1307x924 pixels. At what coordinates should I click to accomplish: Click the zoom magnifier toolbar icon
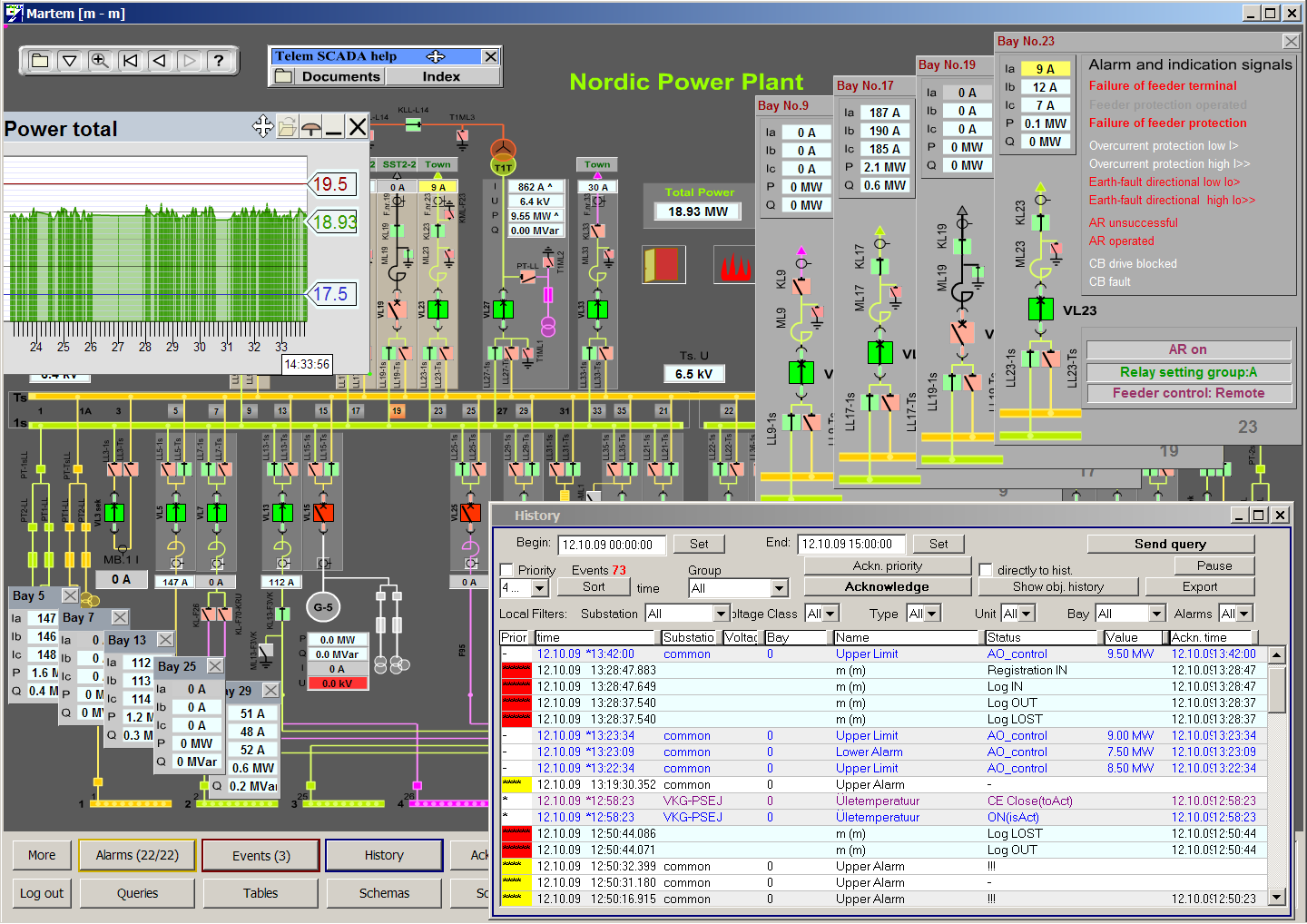100,61
